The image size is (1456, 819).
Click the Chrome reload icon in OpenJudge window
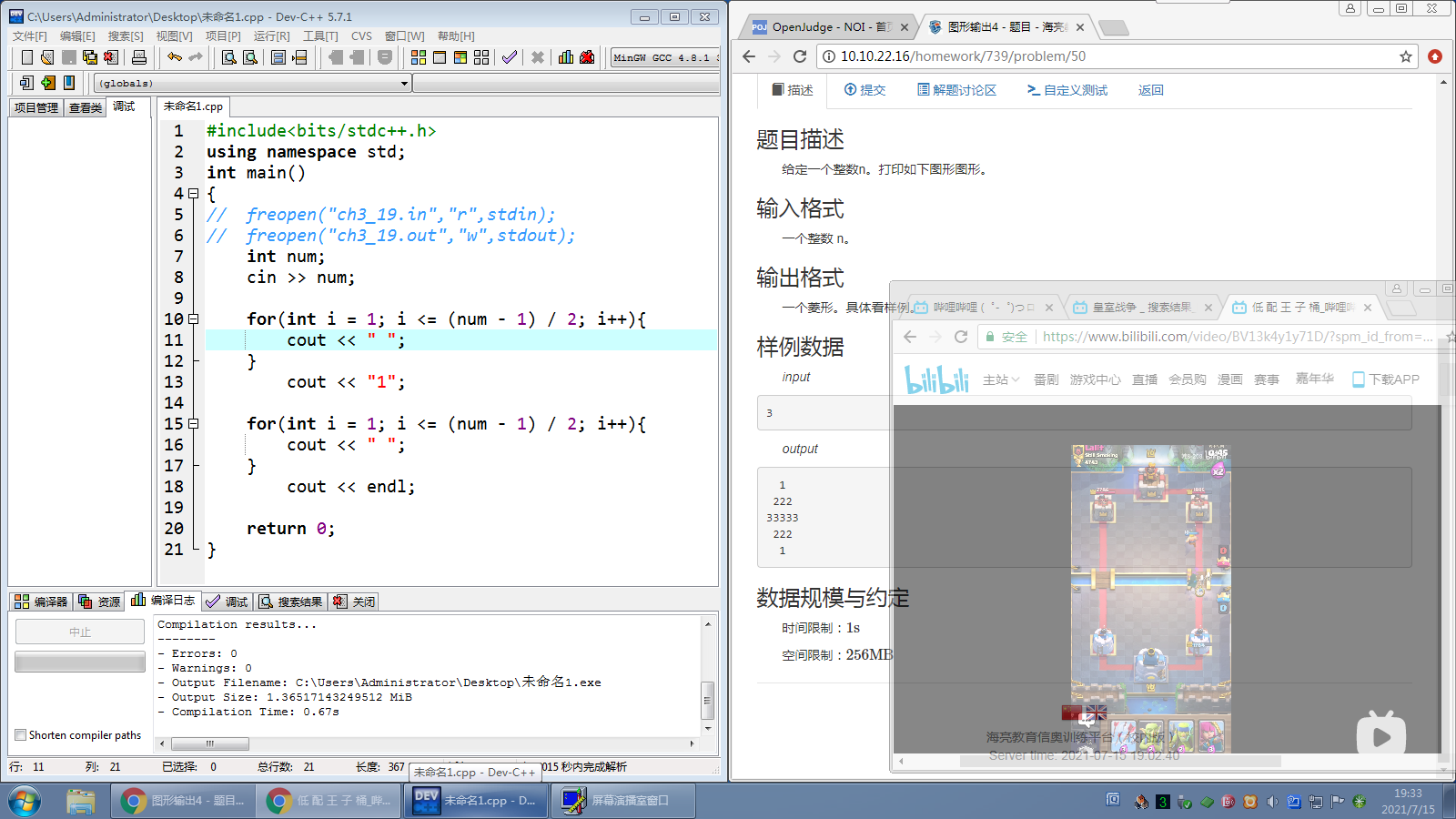[x=800, y=56]
